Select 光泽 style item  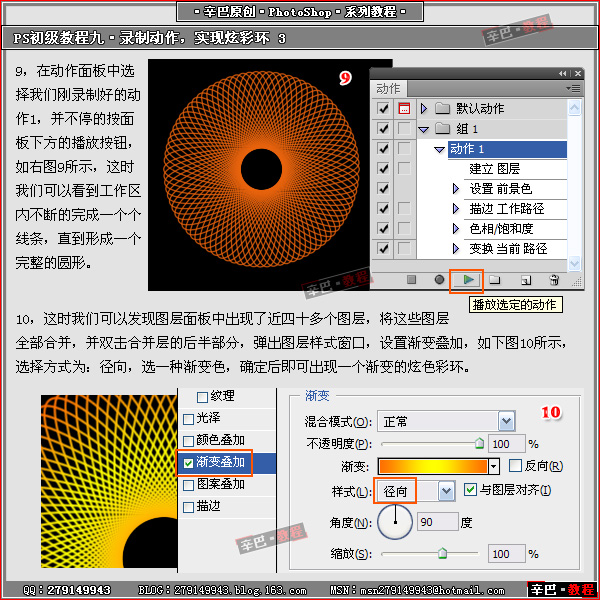coord(208,418)
